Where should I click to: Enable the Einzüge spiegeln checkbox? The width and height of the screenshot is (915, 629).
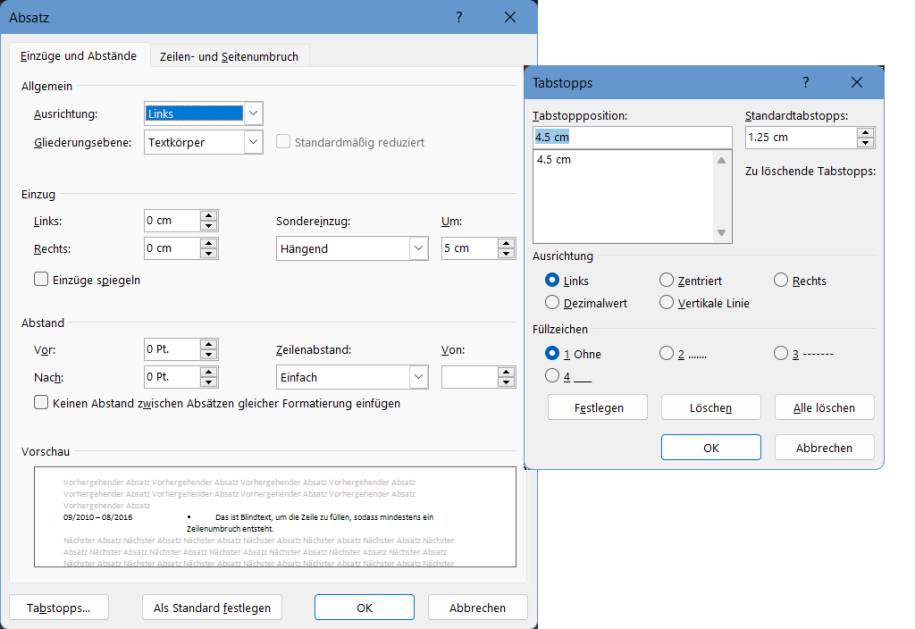(x=41, y=280)
